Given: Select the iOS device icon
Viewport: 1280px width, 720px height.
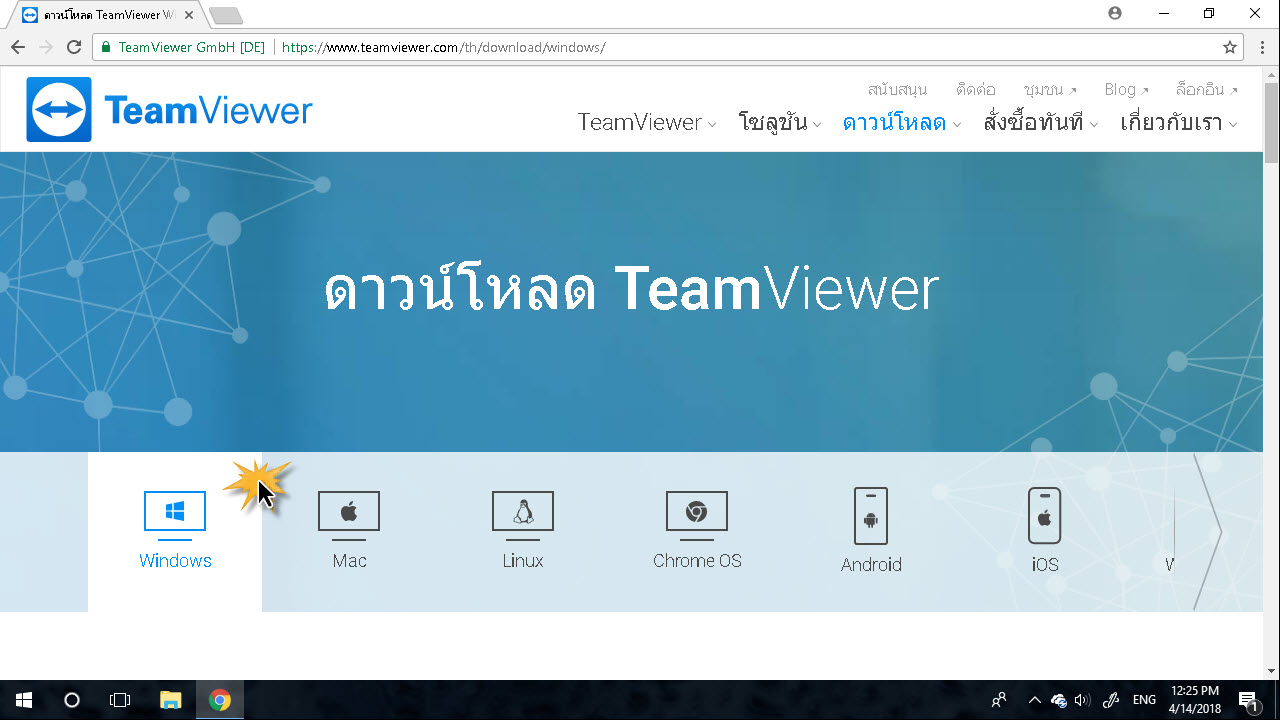Looking at the screenshot, I should (1045, 516).
